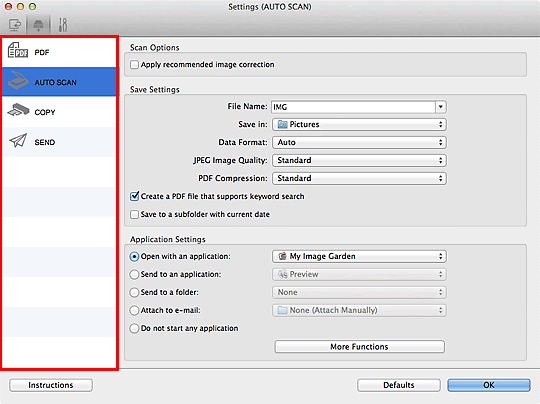Screen dimensions: 540x404
Task: Click the Save Settings section heading
Action: tap(155, 90)
